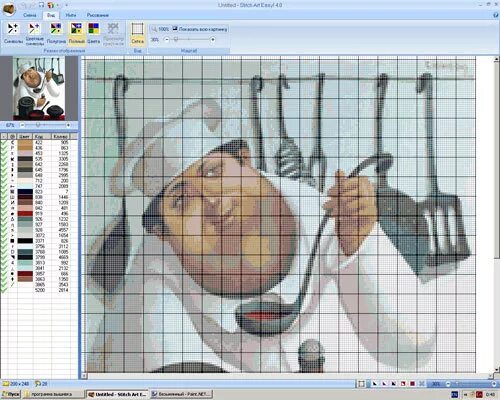Screen dimensions: 500x400
Task: Open the Схема ribbon tab
Action: click(x=30, y=15)
